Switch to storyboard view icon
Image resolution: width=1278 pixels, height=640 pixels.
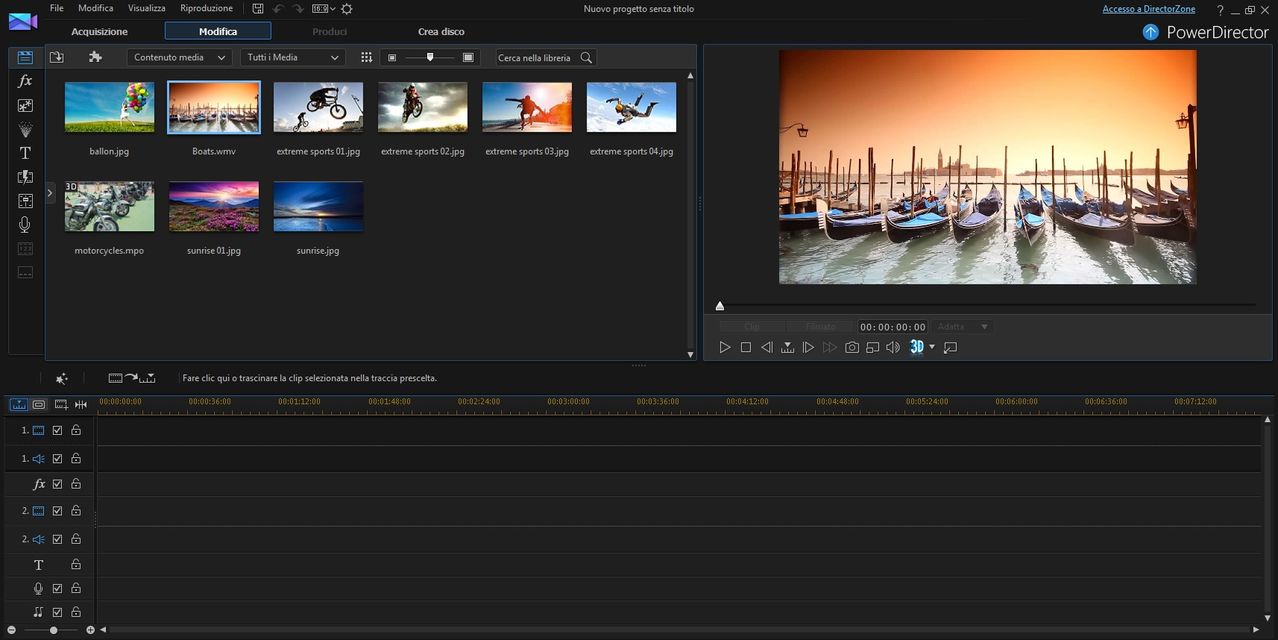pos(39,404)
